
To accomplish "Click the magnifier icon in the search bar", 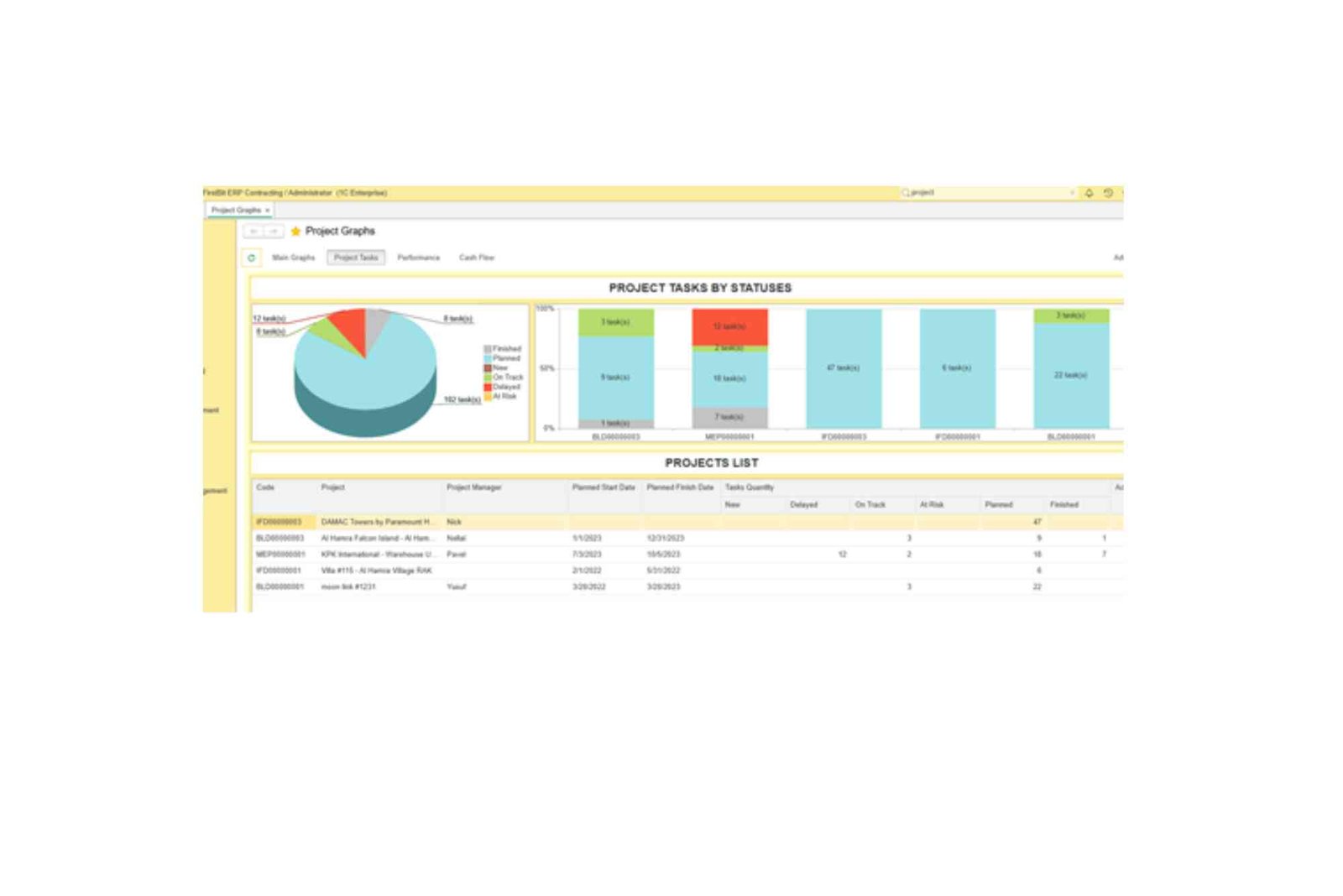I will pos(907,192).
